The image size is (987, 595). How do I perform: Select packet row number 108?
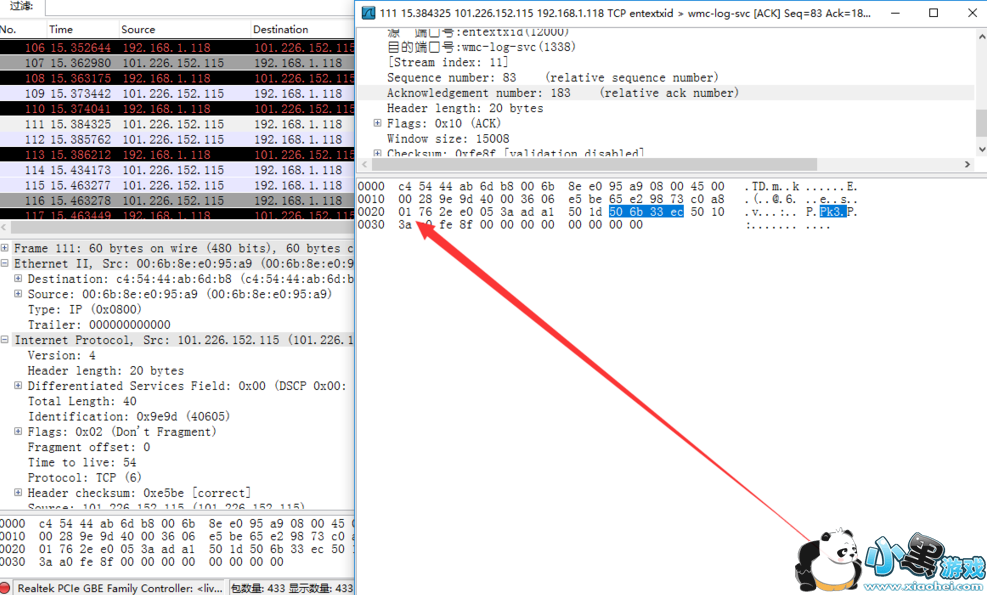(177, 78)
